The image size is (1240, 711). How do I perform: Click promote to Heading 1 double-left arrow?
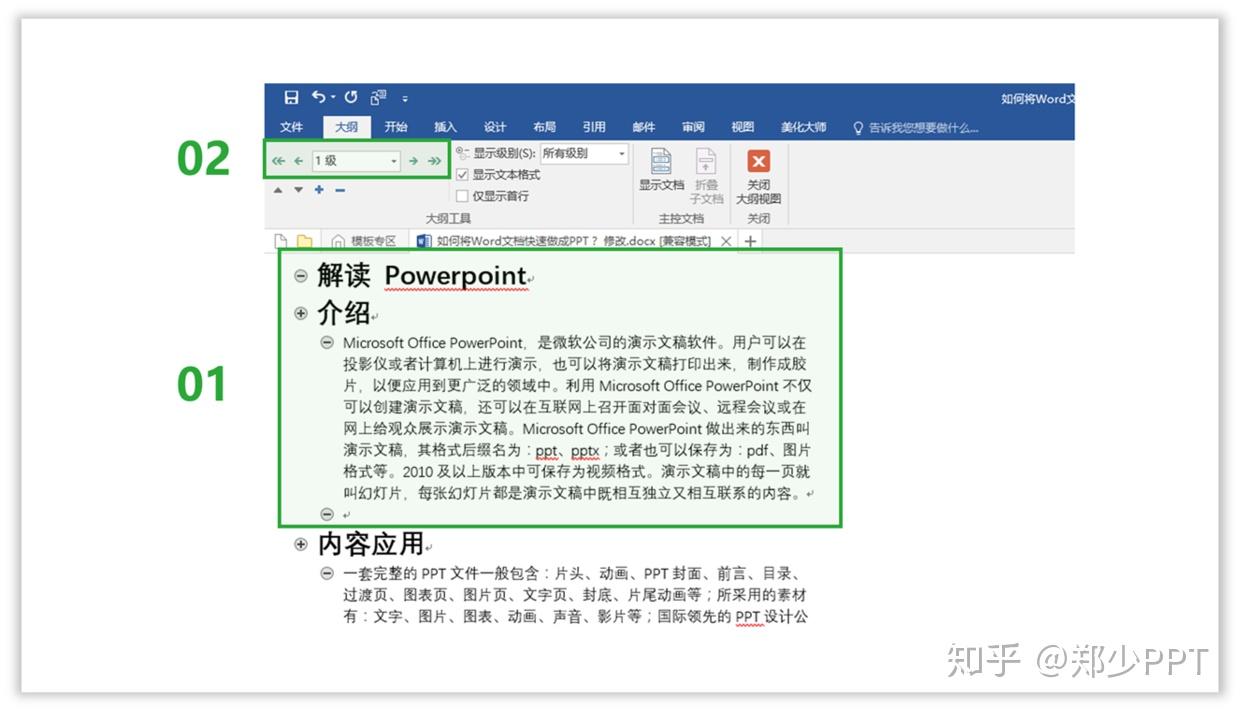[278, 161]
